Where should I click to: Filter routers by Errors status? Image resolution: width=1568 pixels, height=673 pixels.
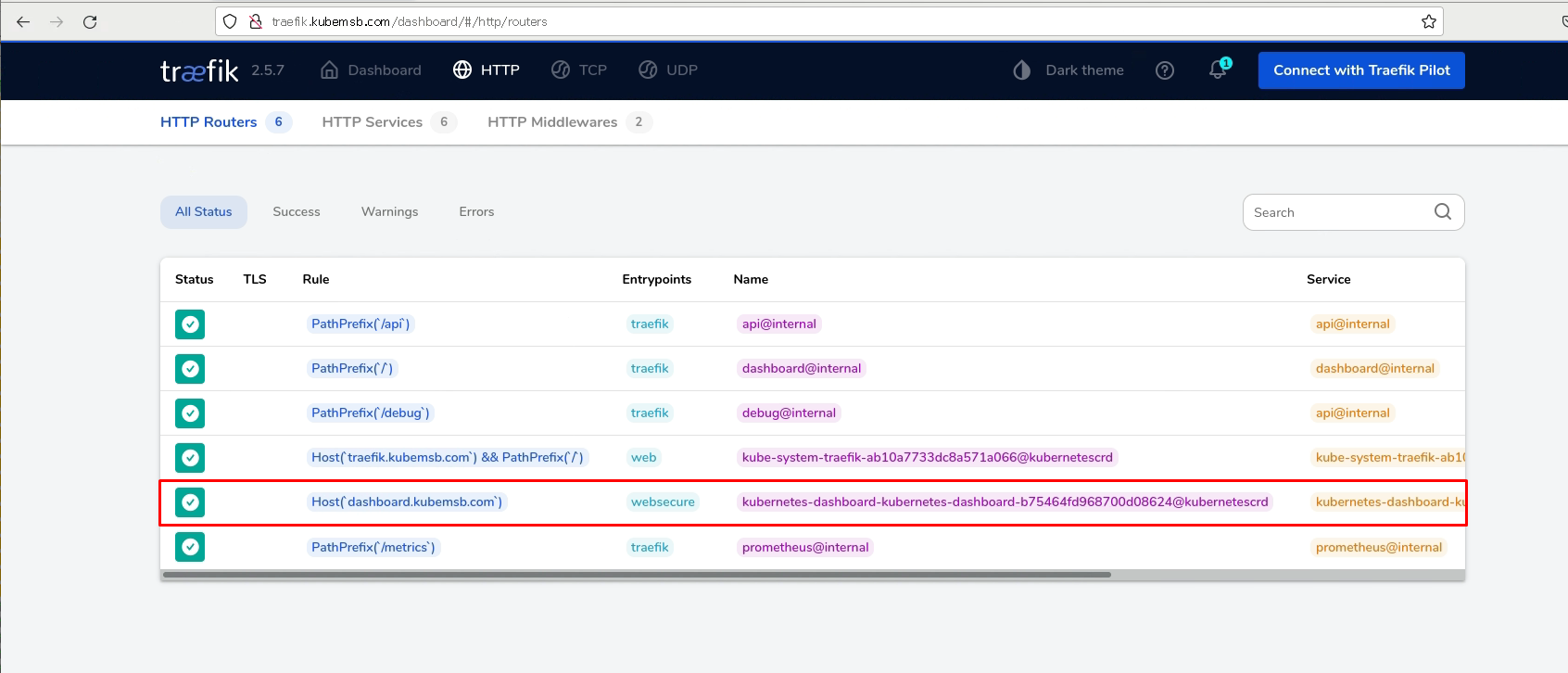(476, 212)
